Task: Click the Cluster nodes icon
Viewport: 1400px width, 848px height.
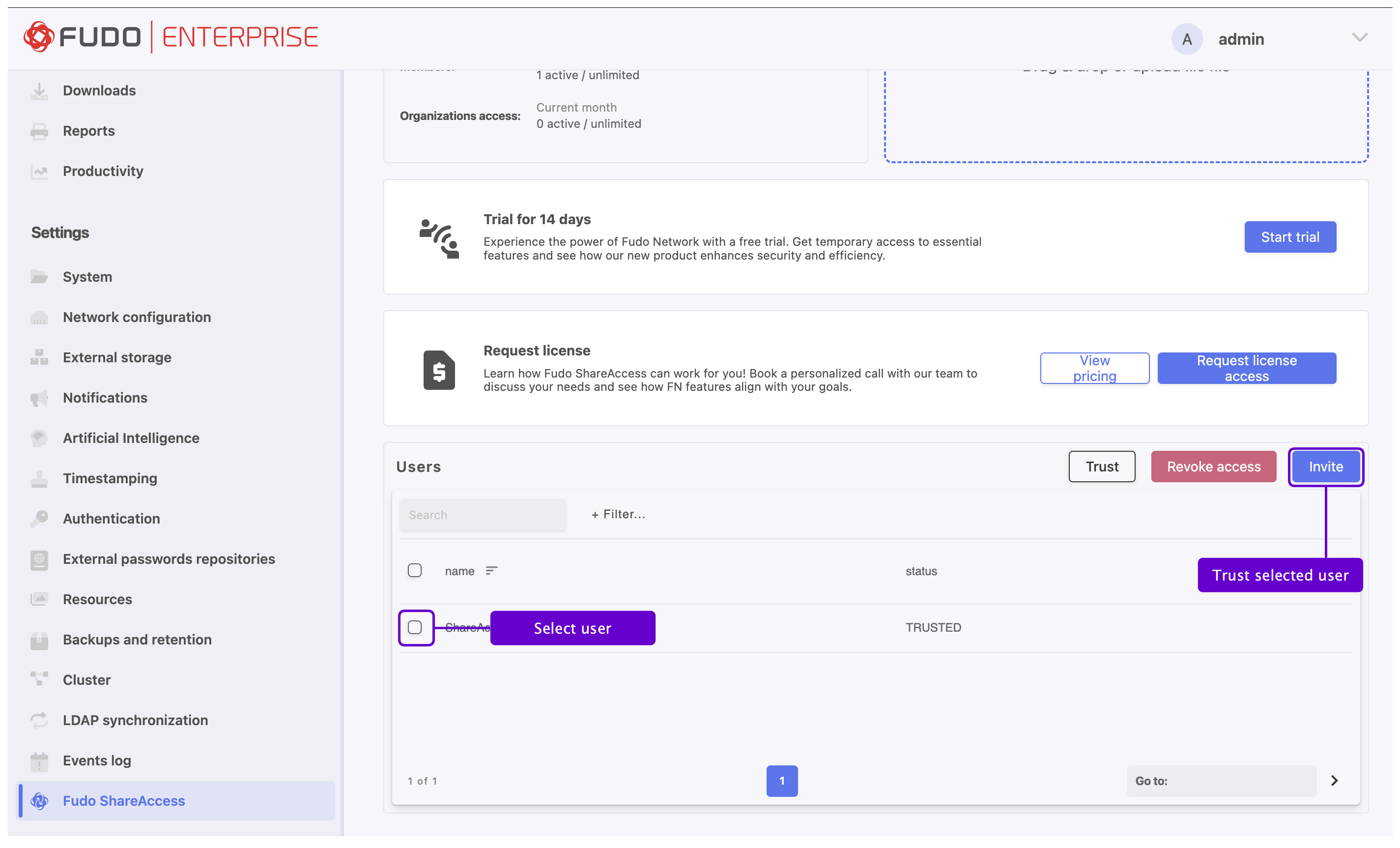Action: [x=39, y=679]
